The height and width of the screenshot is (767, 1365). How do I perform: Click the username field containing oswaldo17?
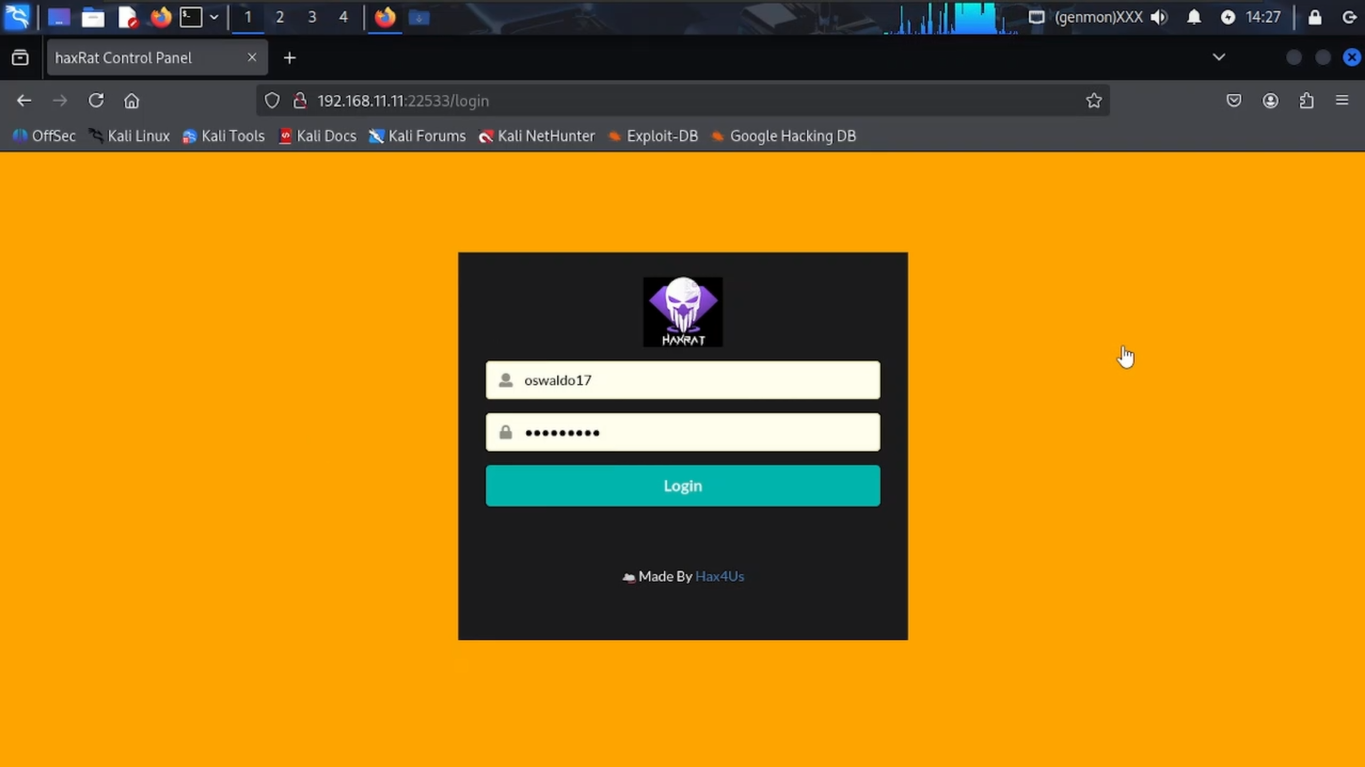point(683,380)
